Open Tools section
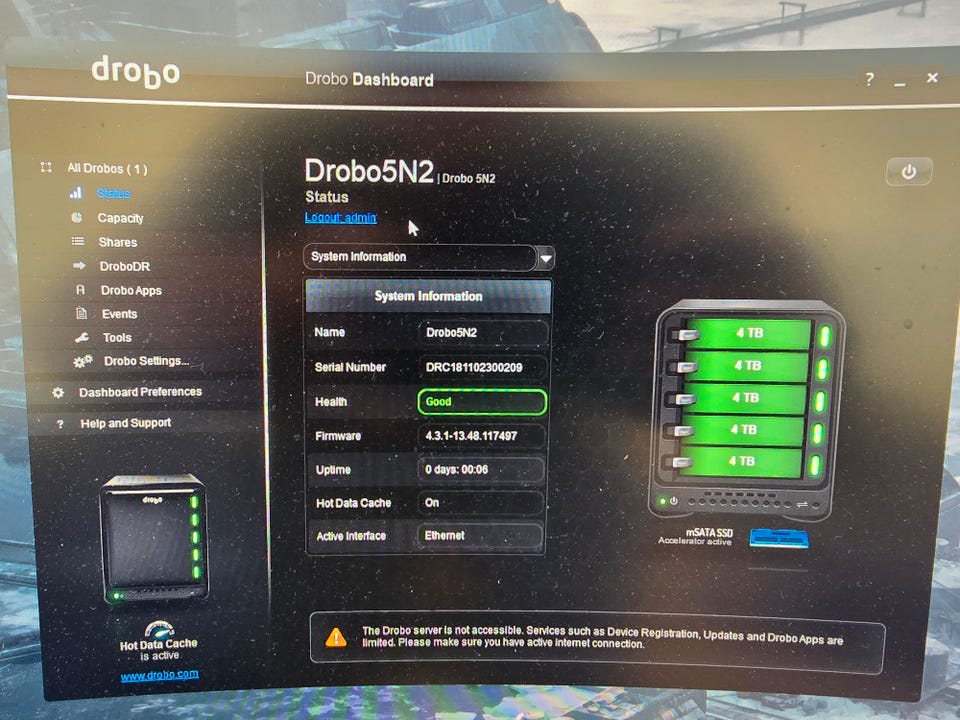The image size is (960, 720). [x=117, y=337]
